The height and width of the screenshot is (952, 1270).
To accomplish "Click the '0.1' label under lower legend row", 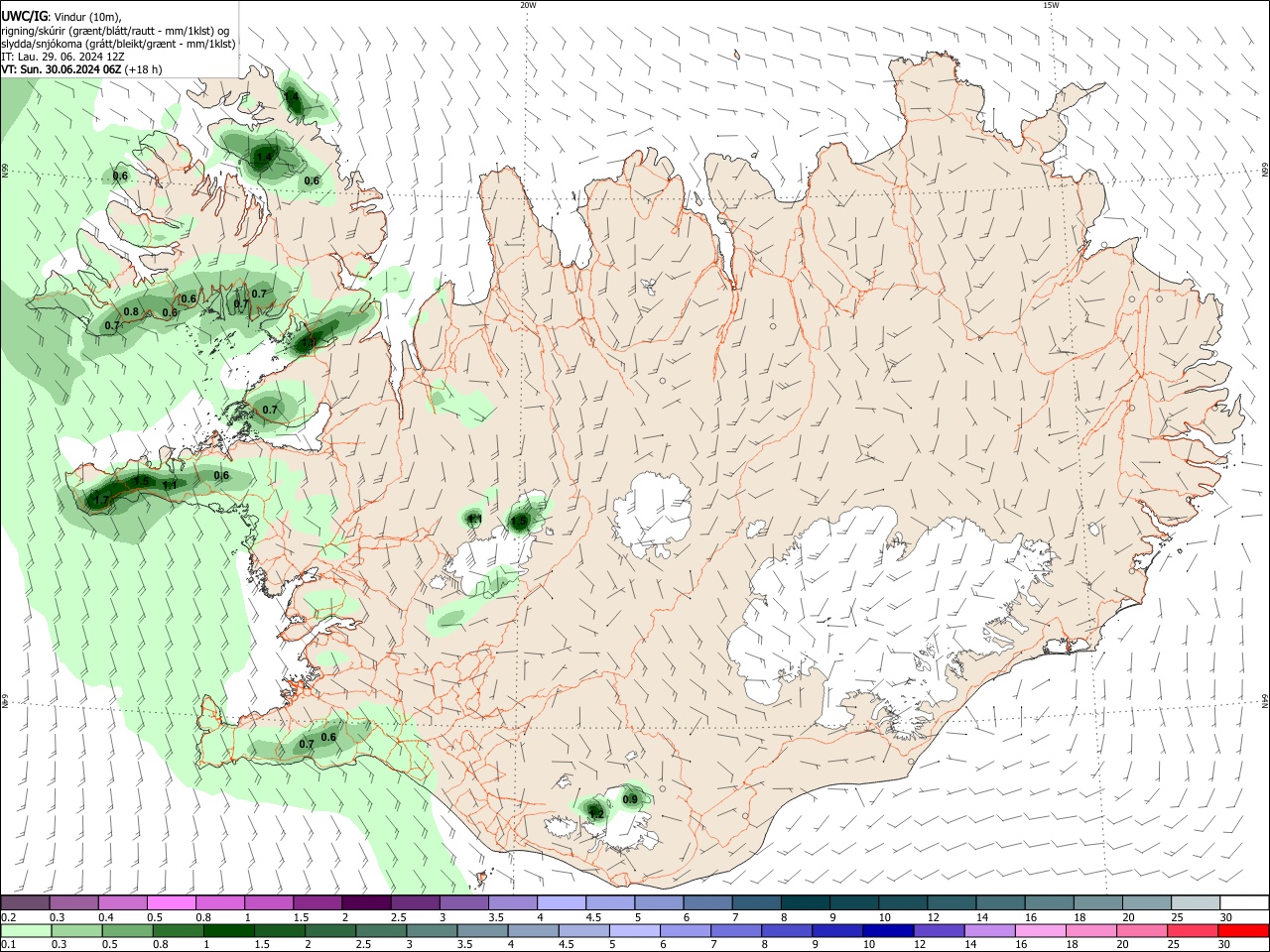I will 8,944.
